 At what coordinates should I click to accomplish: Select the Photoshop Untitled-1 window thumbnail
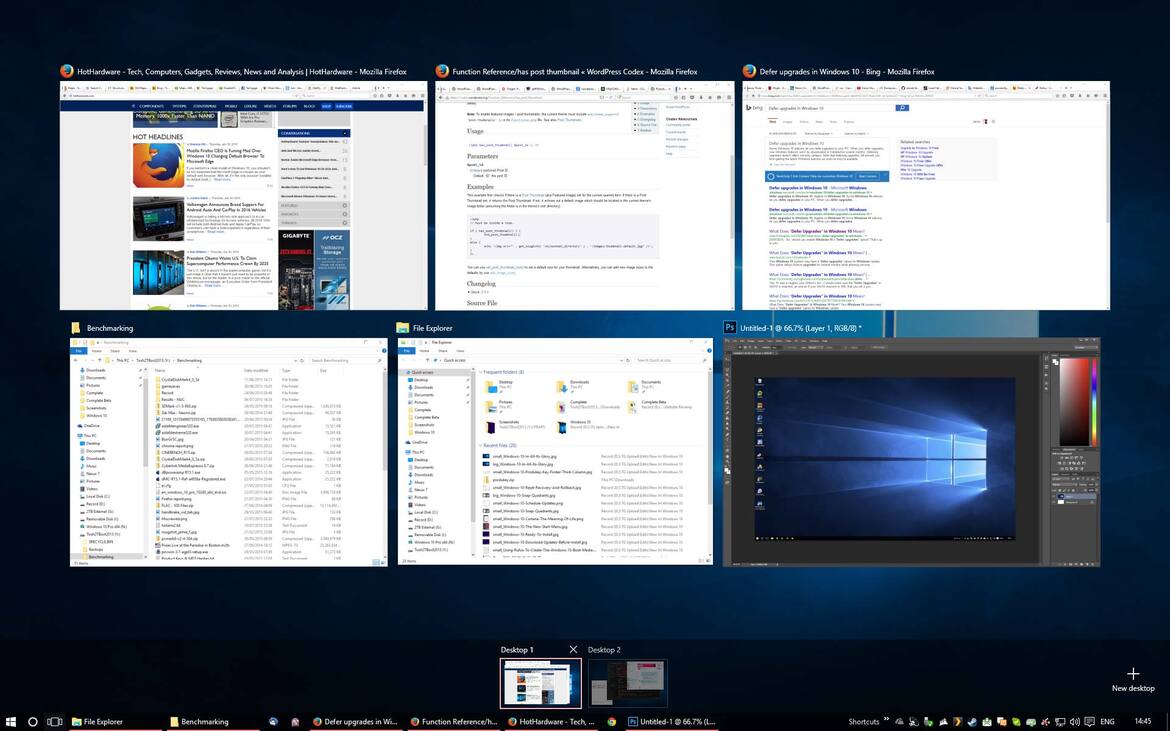pyautogui.click(x=912, y=452)
